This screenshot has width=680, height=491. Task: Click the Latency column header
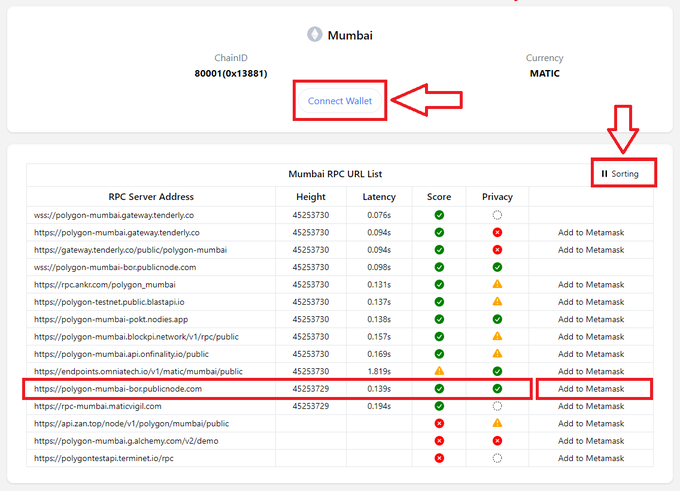coord(379,197)
